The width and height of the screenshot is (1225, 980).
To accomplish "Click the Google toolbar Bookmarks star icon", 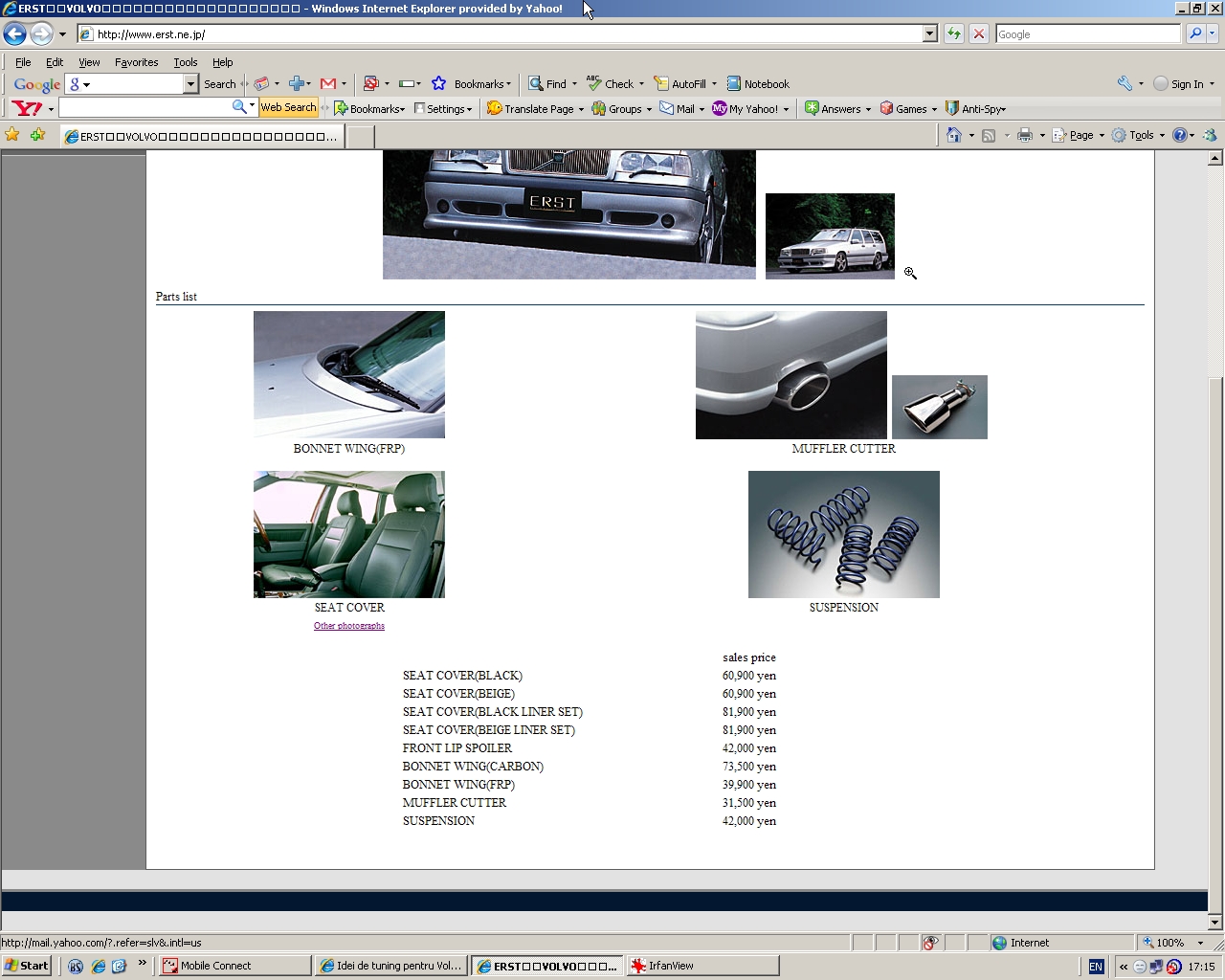I will 438,84.
